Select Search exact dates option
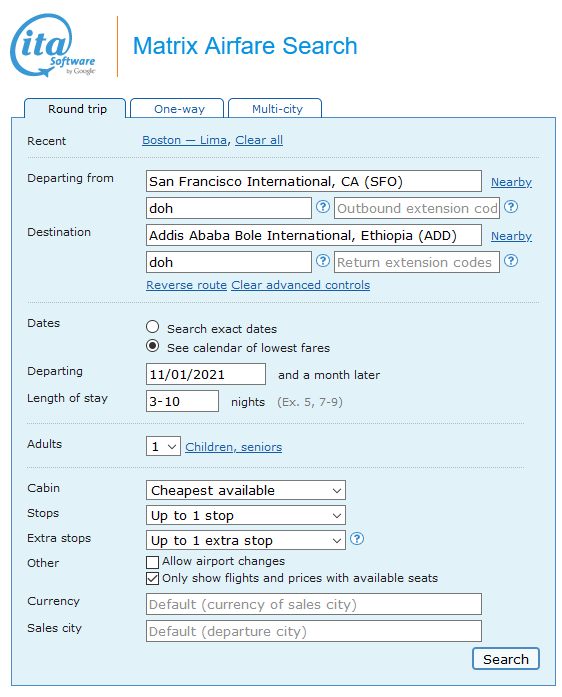This screenshot has width=562, height=697. (x=153, y=327)
